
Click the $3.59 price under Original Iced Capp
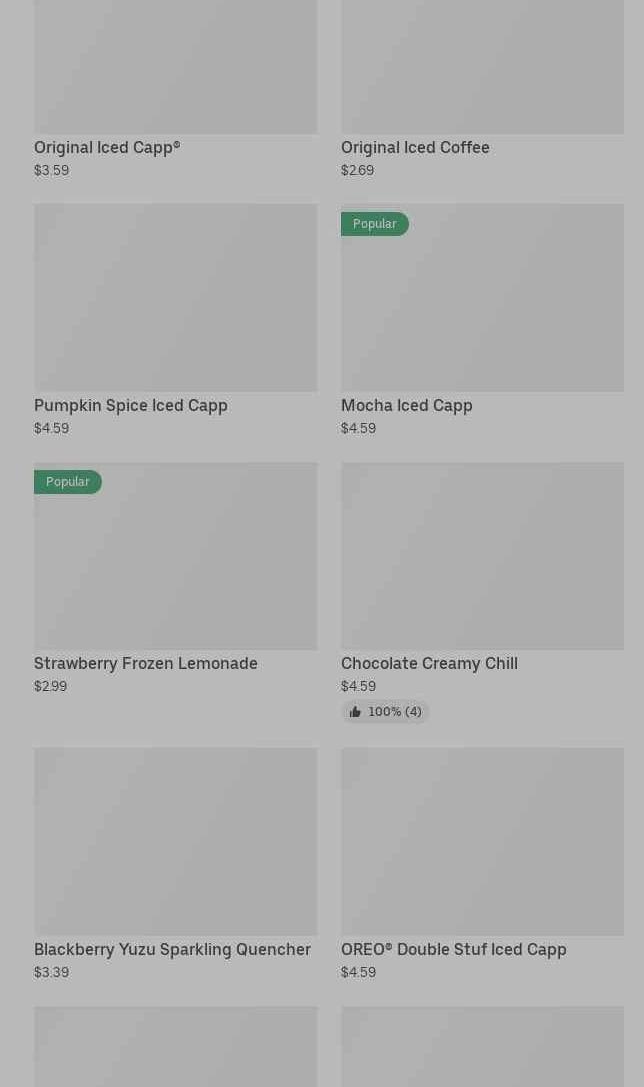coord(52,170)
